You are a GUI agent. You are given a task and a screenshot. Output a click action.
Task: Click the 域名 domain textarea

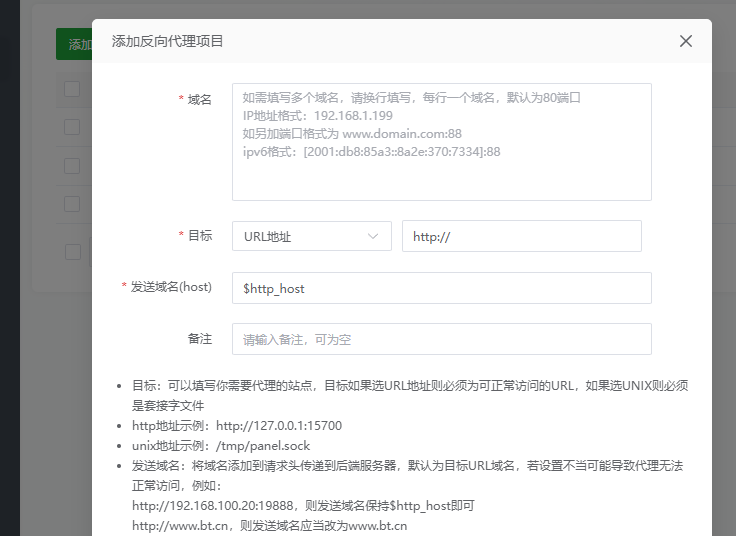(x=442, y=142)
